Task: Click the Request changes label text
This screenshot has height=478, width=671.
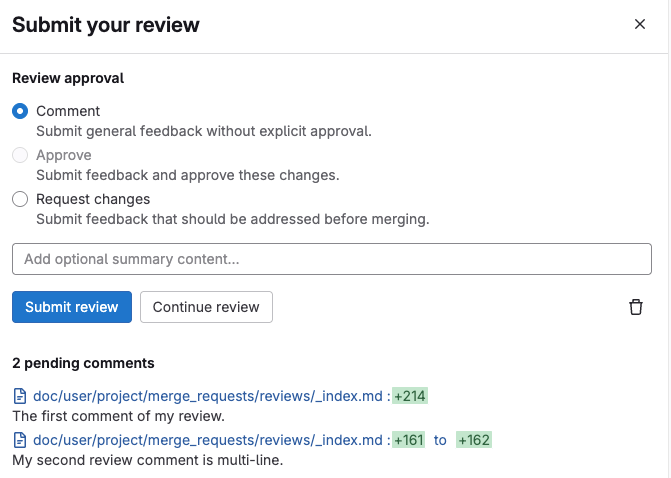Action: [x=93, y=199]
